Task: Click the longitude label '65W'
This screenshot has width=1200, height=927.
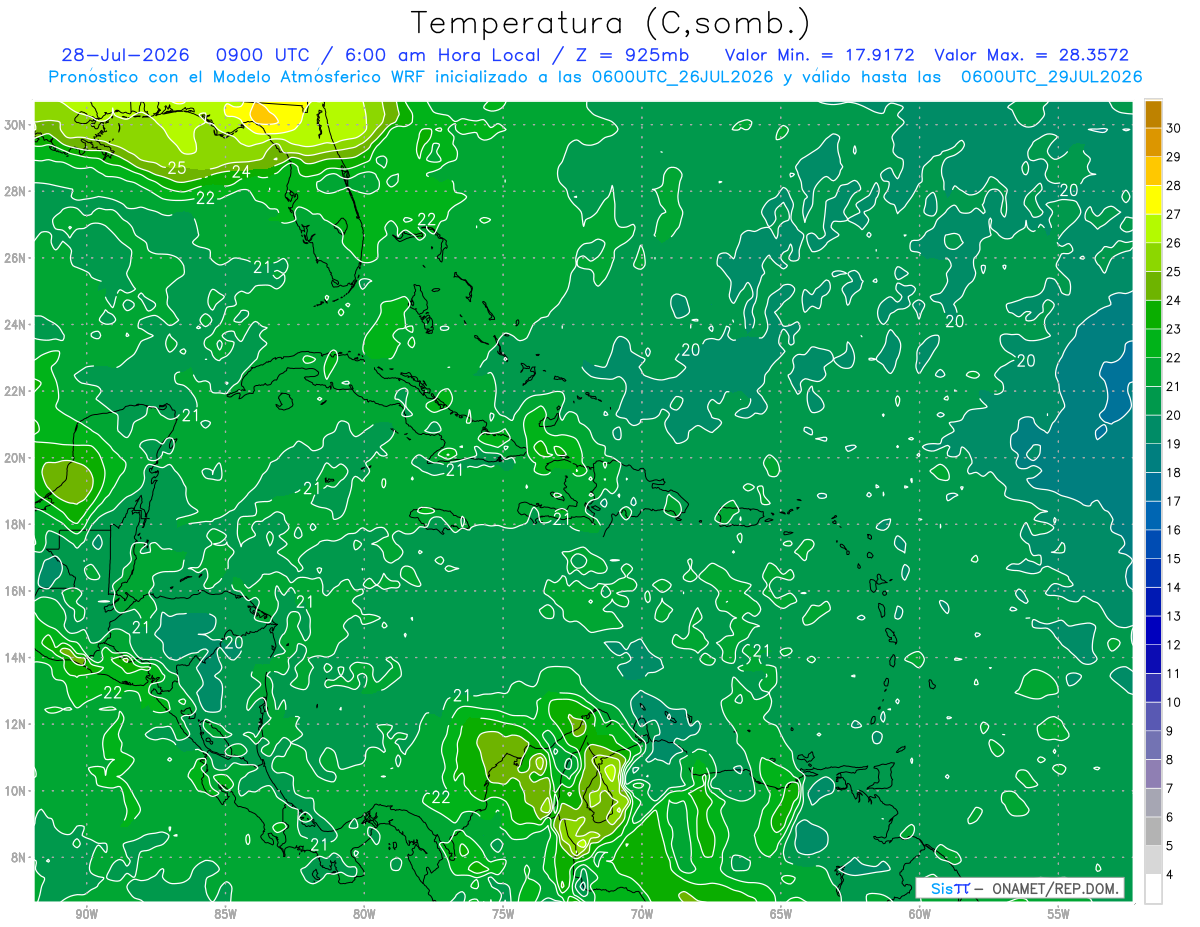Action: point(781,914)
